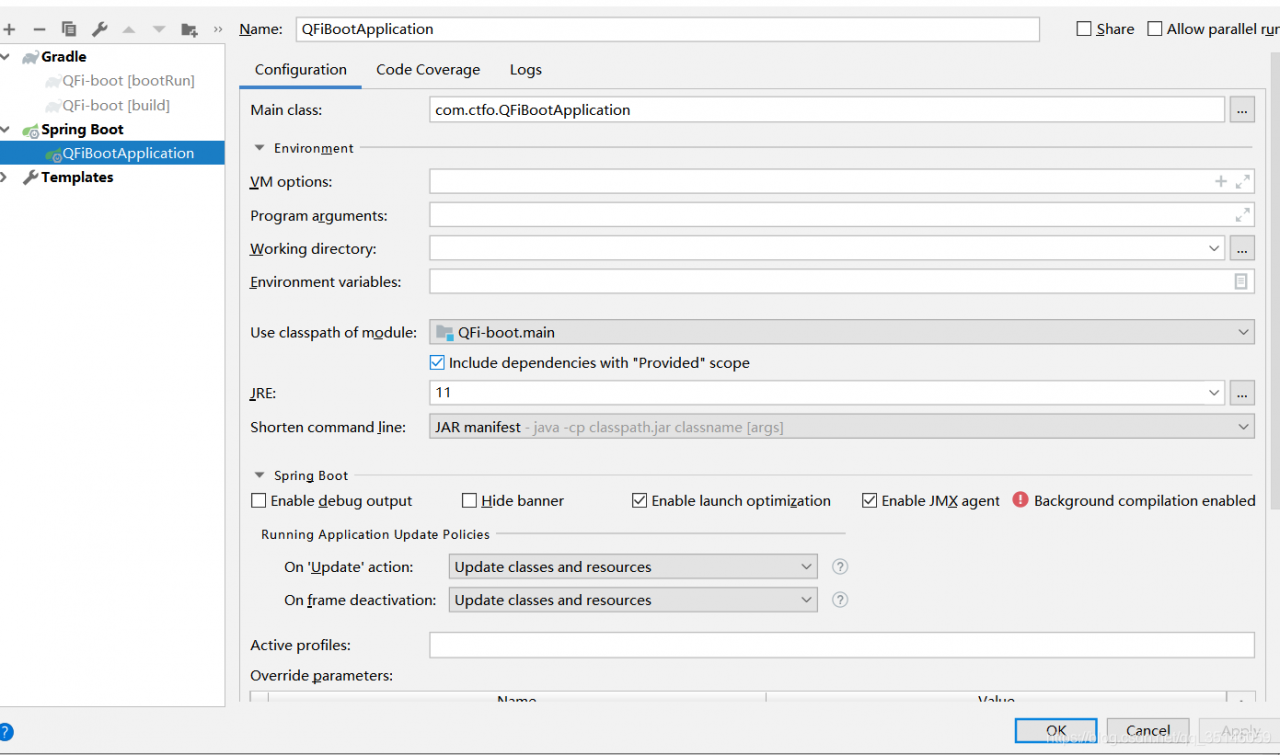1280x755 pixels.
Task: Expand the VM options field editor
Action: [1243, 181]
